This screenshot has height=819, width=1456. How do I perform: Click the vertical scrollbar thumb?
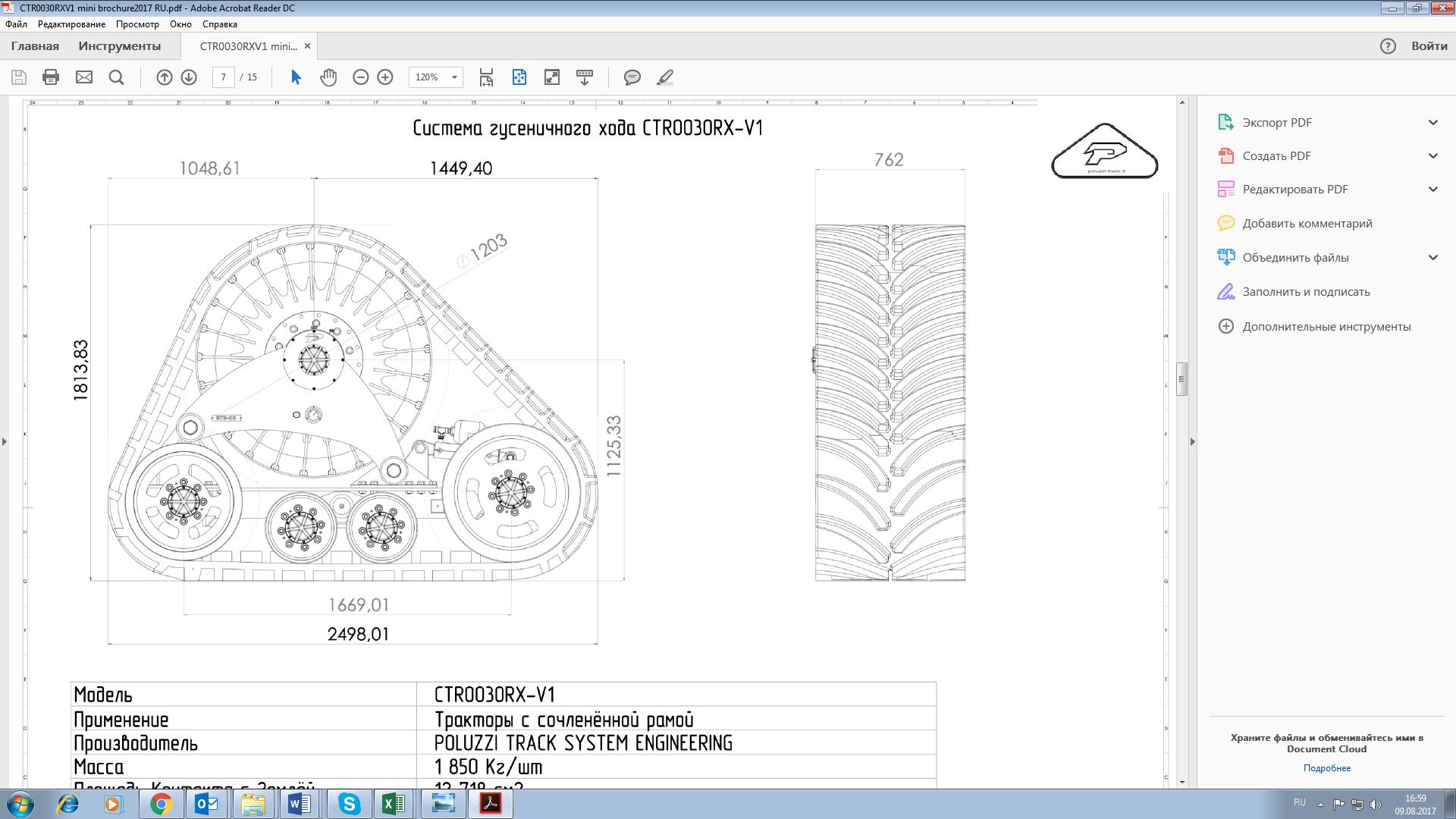[x=1181, y=379]
